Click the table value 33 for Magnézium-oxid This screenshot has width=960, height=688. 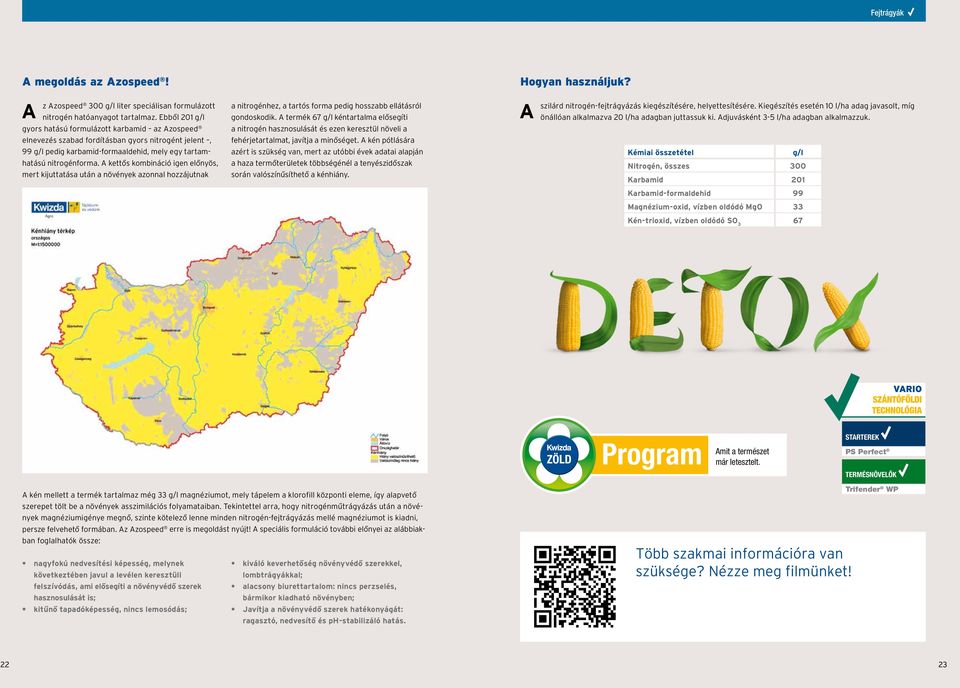pos(797,207)
